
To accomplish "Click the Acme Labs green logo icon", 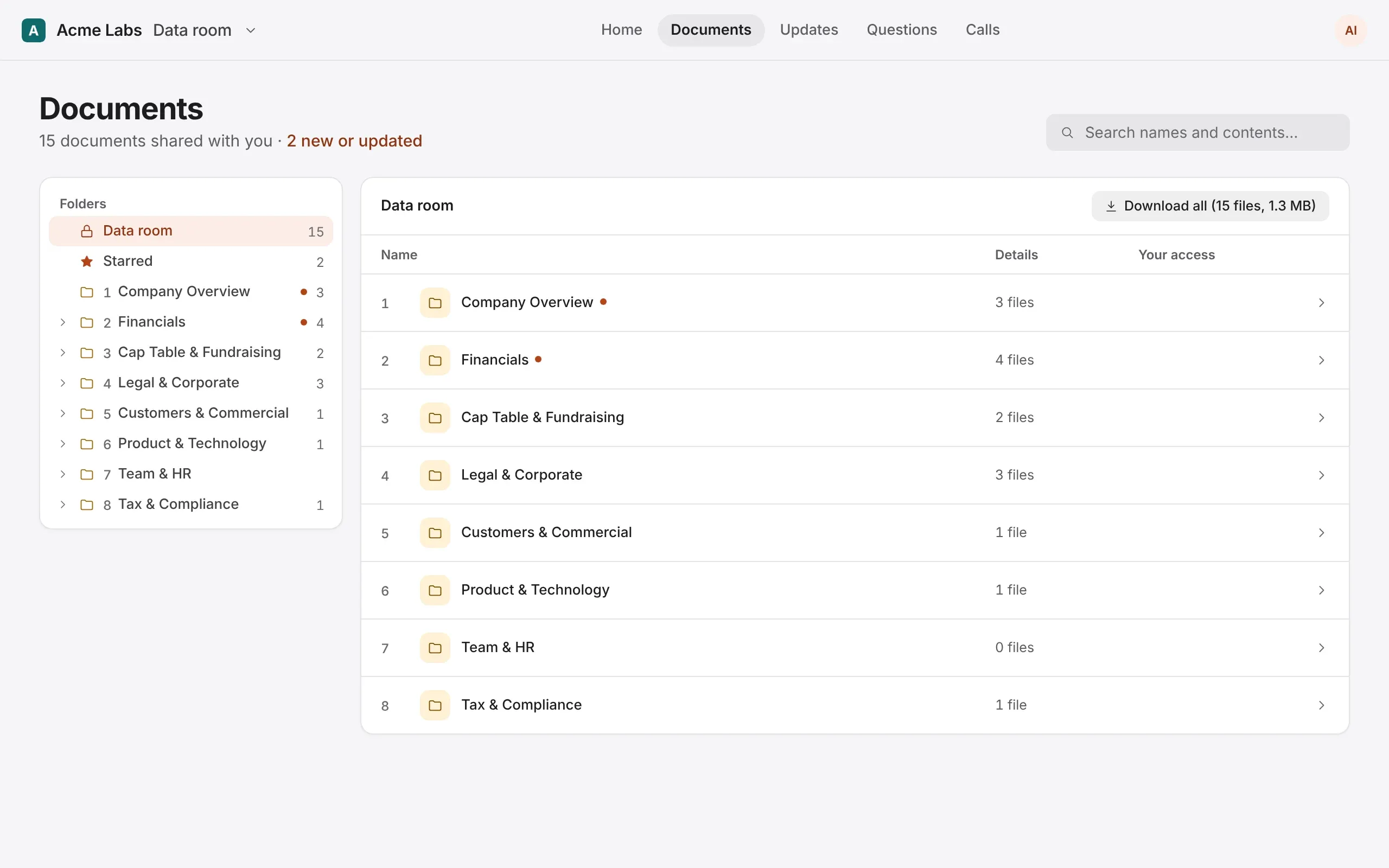I will pos(33,30).
